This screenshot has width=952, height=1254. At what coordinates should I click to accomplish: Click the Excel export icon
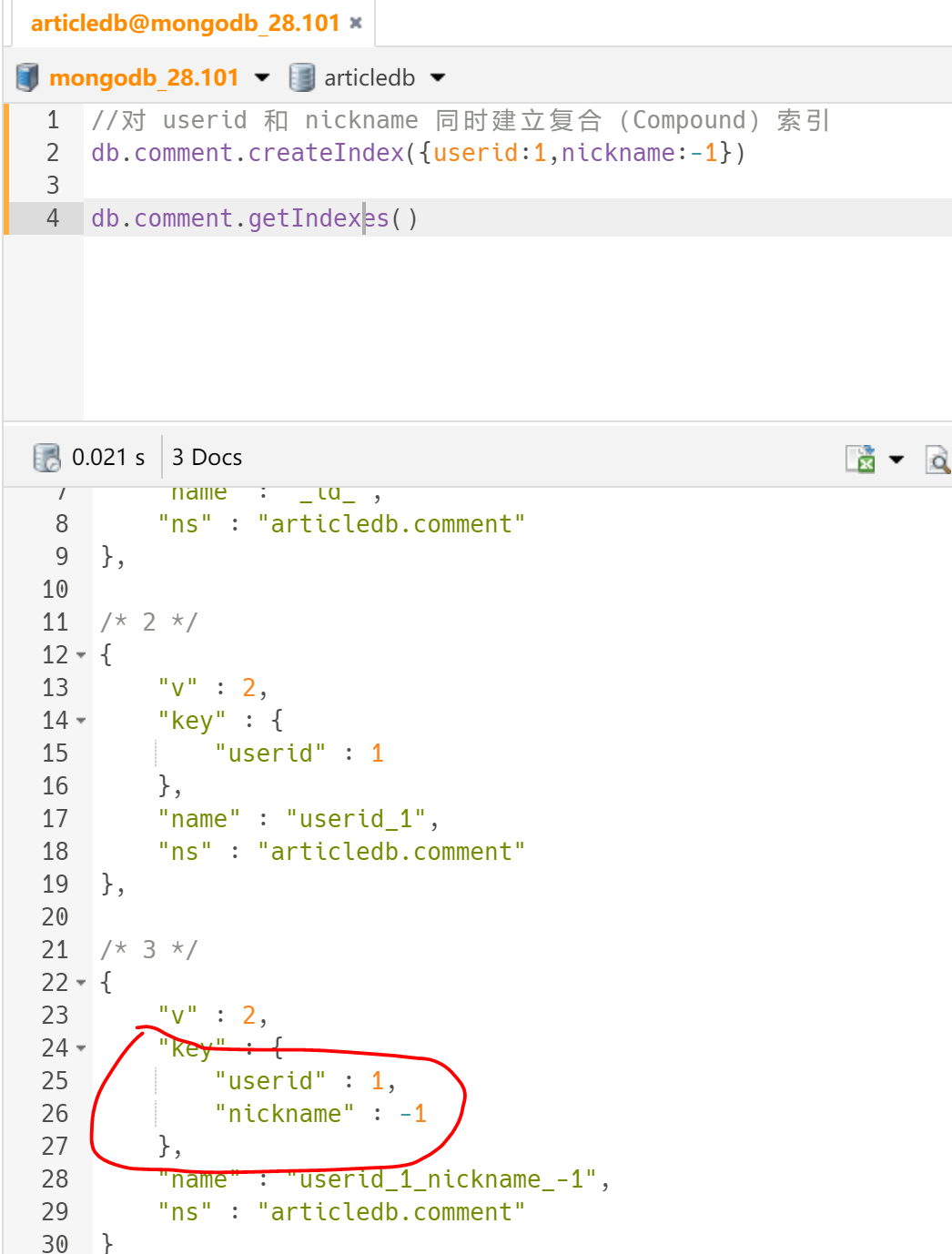pos(860,458)
